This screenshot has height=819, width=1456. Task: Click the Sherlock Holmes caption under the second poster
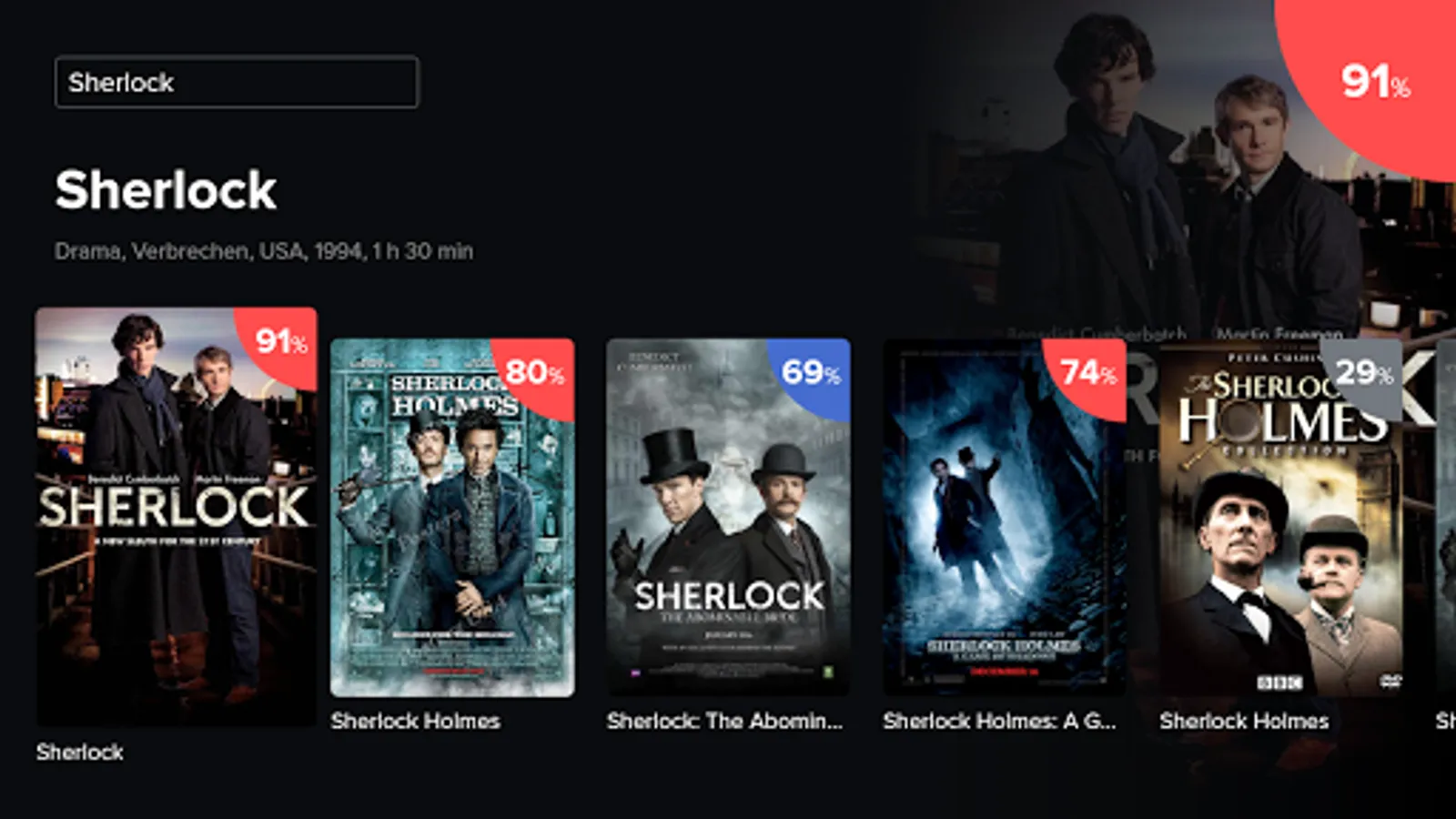tap(415, 721)
